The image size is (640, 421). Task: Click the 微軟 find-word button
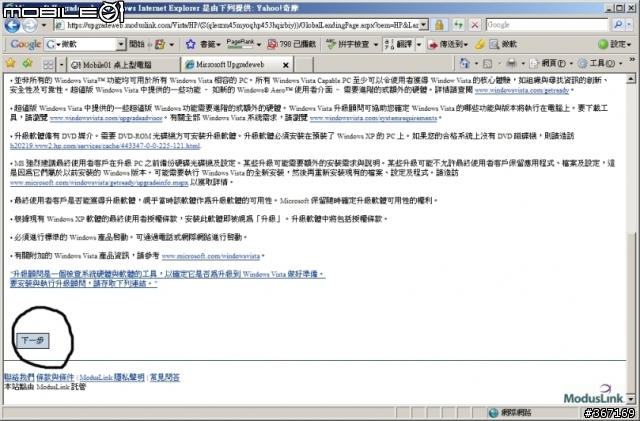pyautogui.click(x=503, y=44)
